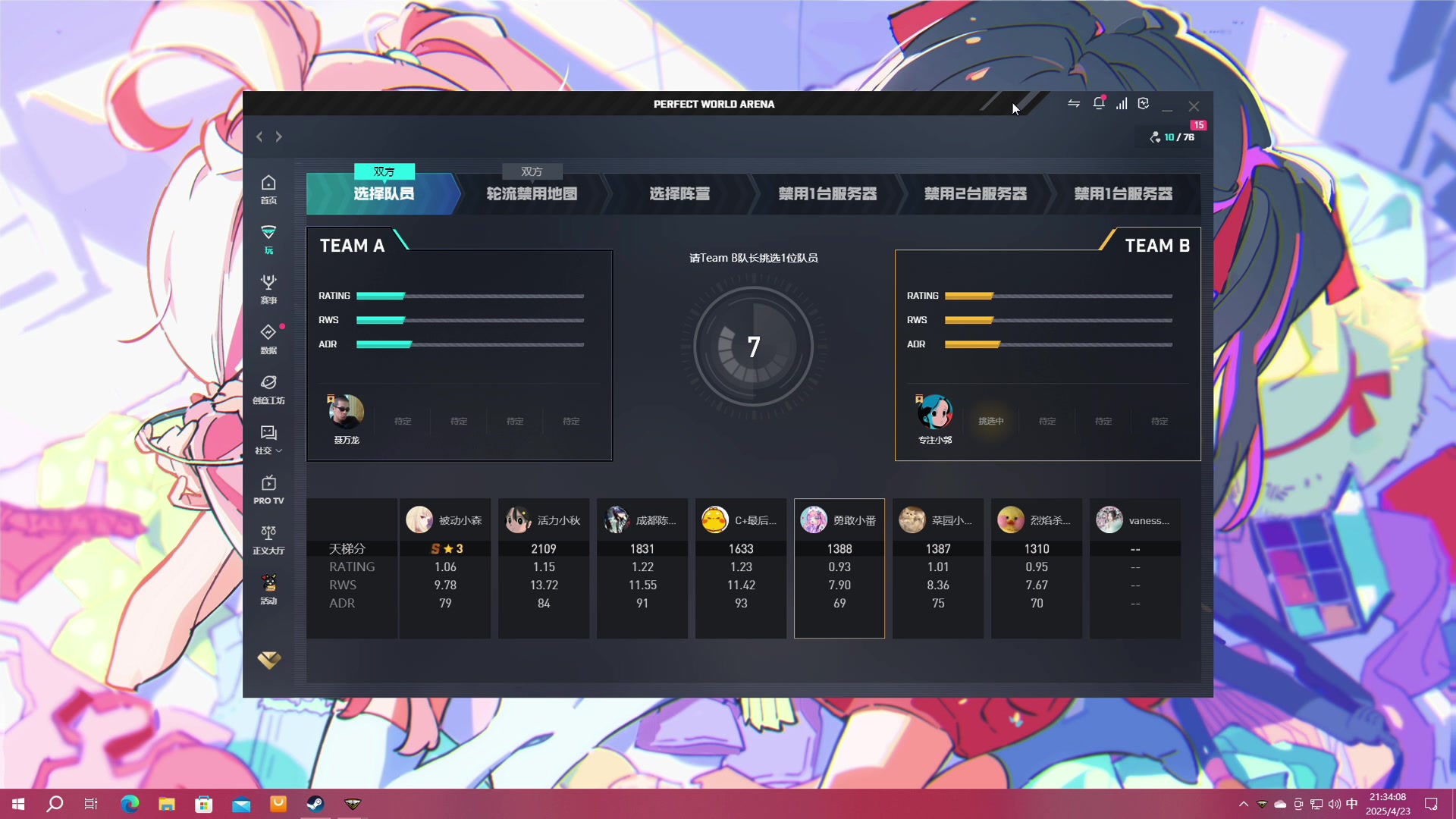
Task: Expand the 社交 social menu
Action: coord(268,439)
